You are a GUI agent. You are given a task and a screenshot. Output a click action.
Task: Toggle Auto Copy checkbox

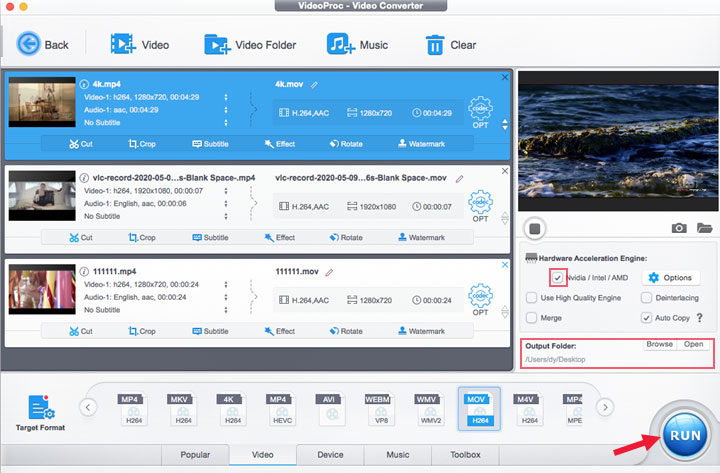pos(646,318)
